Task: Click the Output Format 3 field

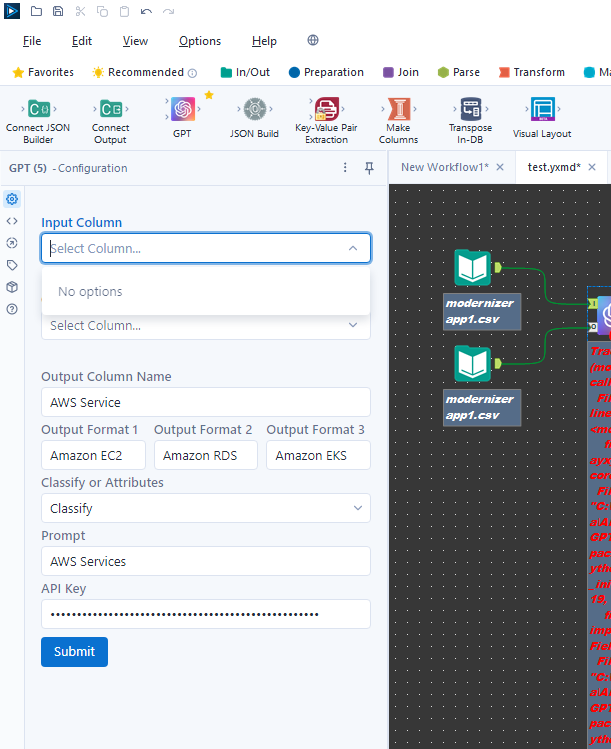Action: 319,455
